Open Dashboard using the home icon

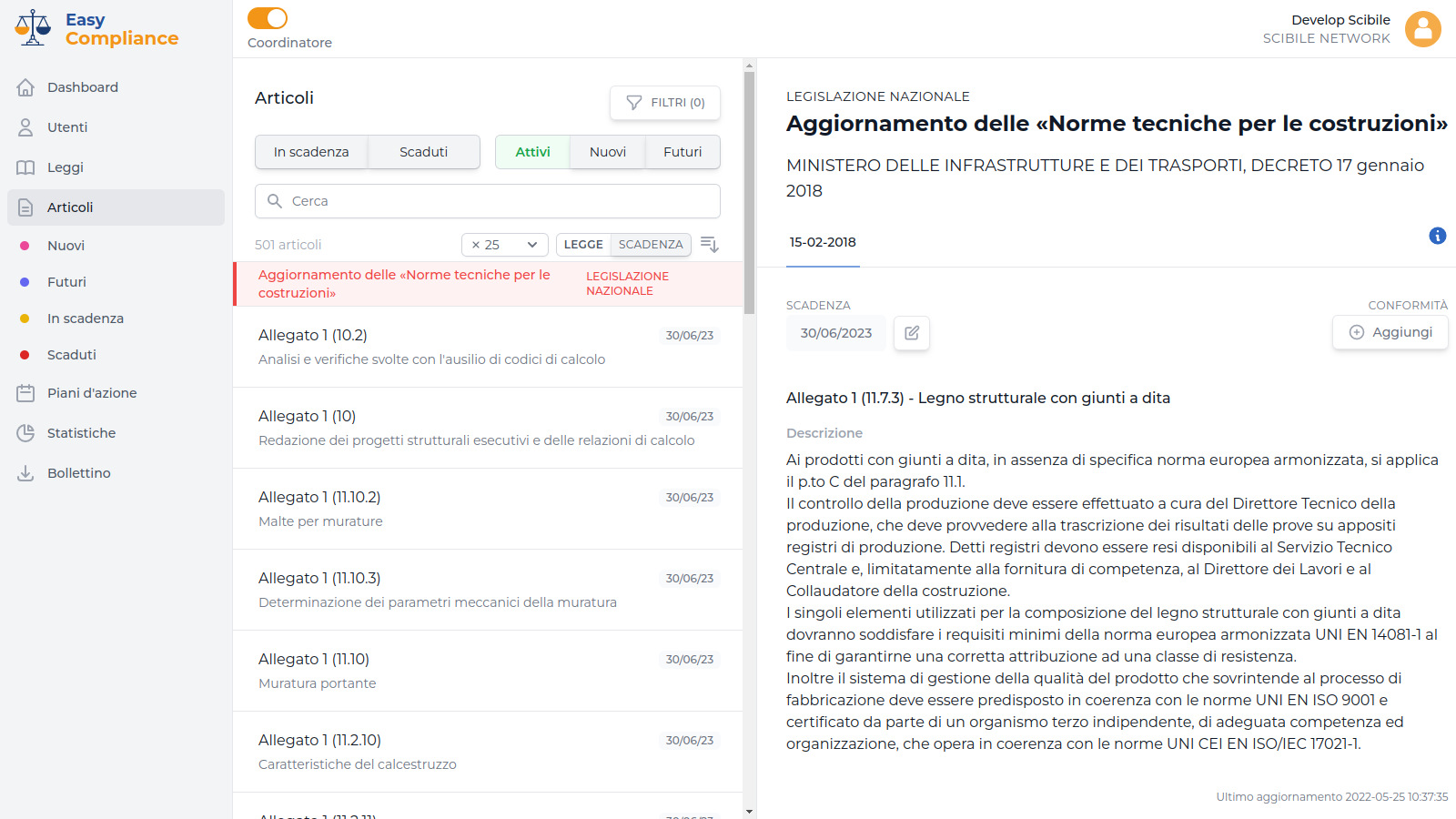27,86
